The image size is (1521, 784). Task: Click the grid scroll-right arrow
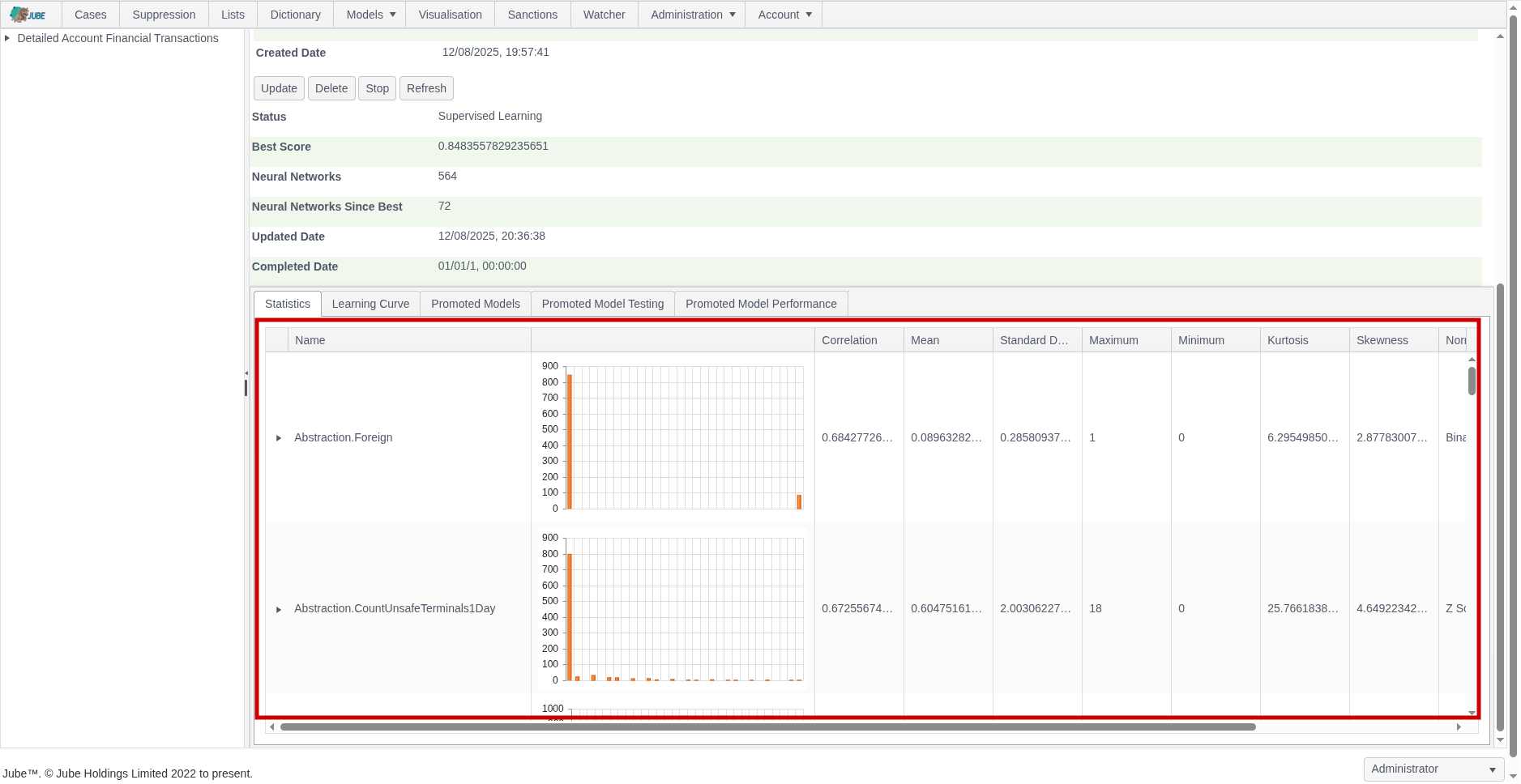pyautogui.click(x=1459, y=726)
